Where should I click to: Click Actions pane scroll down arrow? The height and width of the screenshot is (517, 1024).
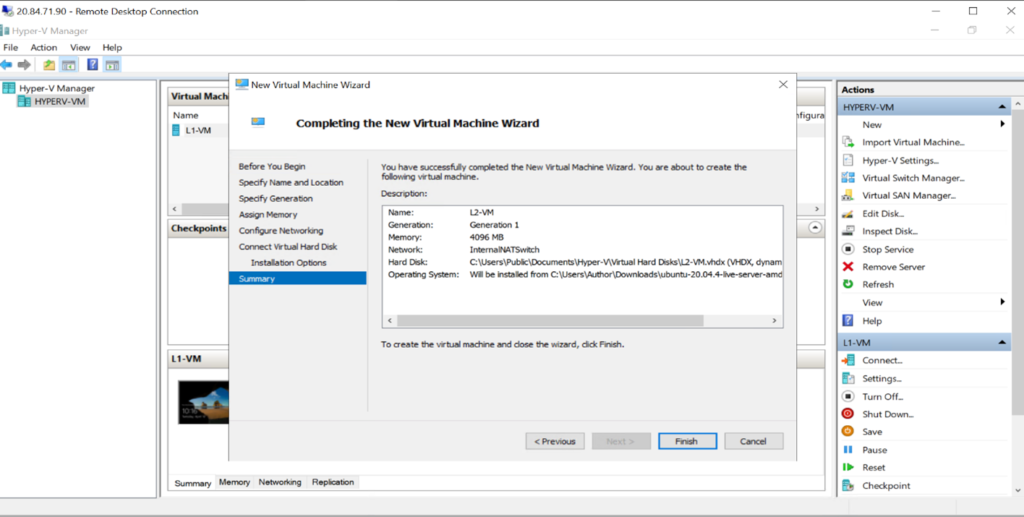click(1017, 489)
